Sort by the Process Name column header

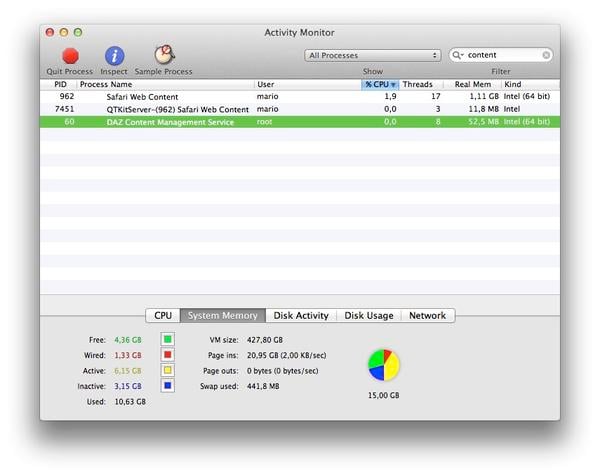pos(165,84)
